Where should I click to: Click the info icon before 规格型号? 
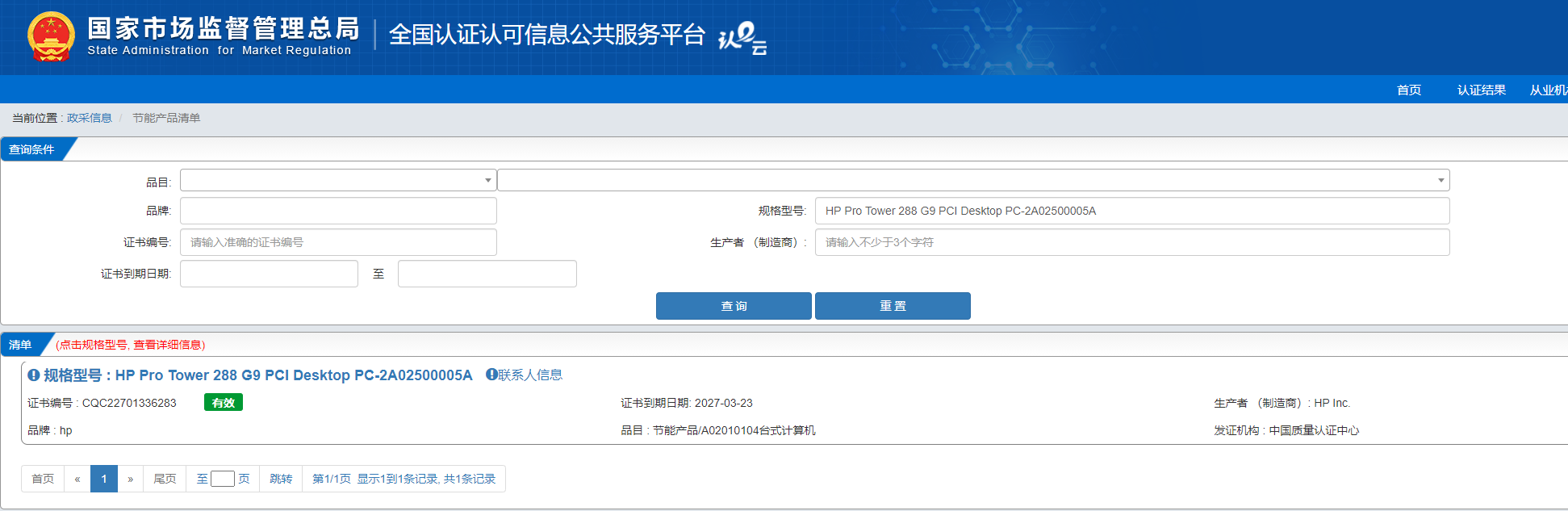point(34,375)
